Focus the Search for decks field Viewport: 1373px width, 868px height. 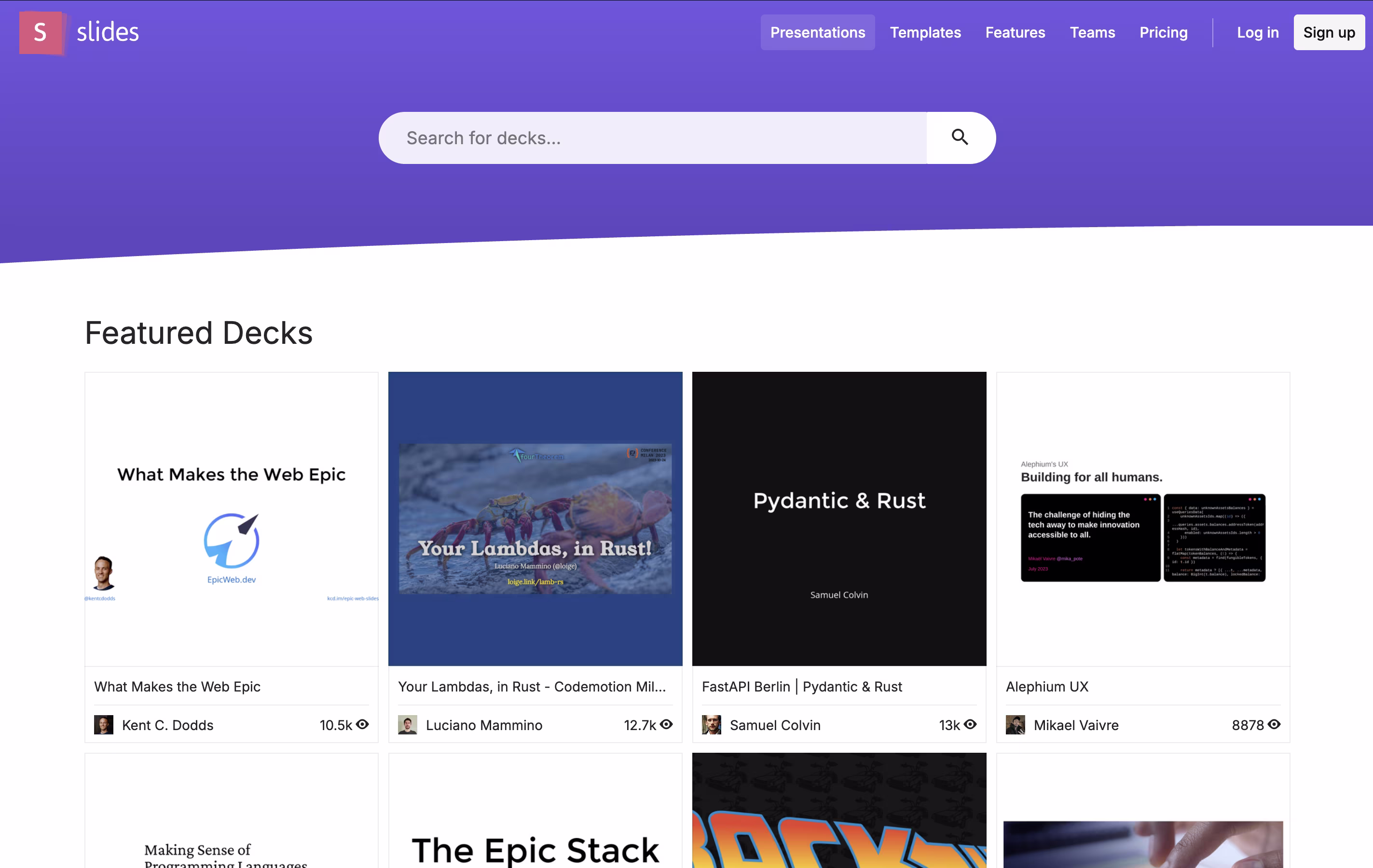tap(653, 138)
